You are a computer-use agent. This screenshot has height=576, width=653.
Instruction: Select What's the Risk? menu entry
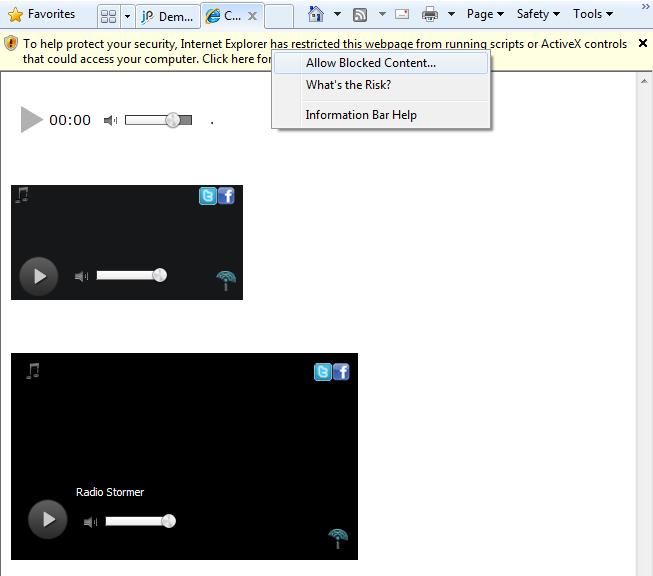point(381,85)
